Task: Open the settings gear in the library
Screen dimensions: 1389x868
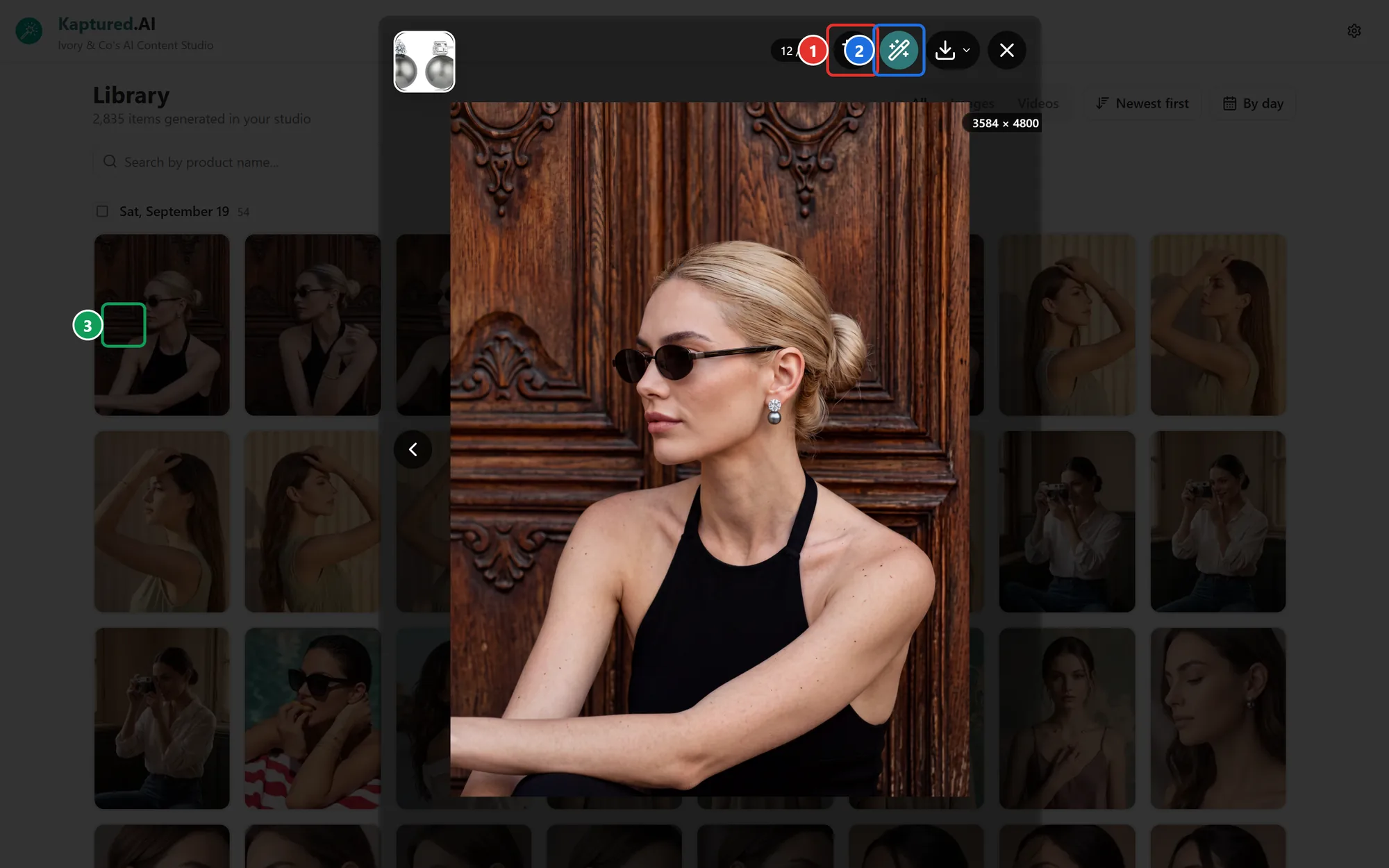Action: (x=1354, y=31)
